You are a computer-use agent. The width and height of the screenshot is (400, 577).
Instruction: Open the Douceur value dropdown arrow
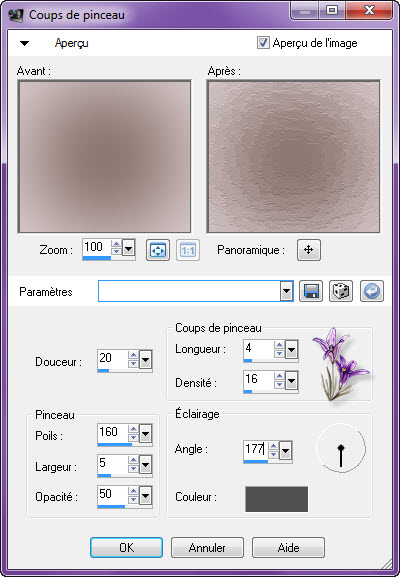pyautogui.click(x=146, y=360)
